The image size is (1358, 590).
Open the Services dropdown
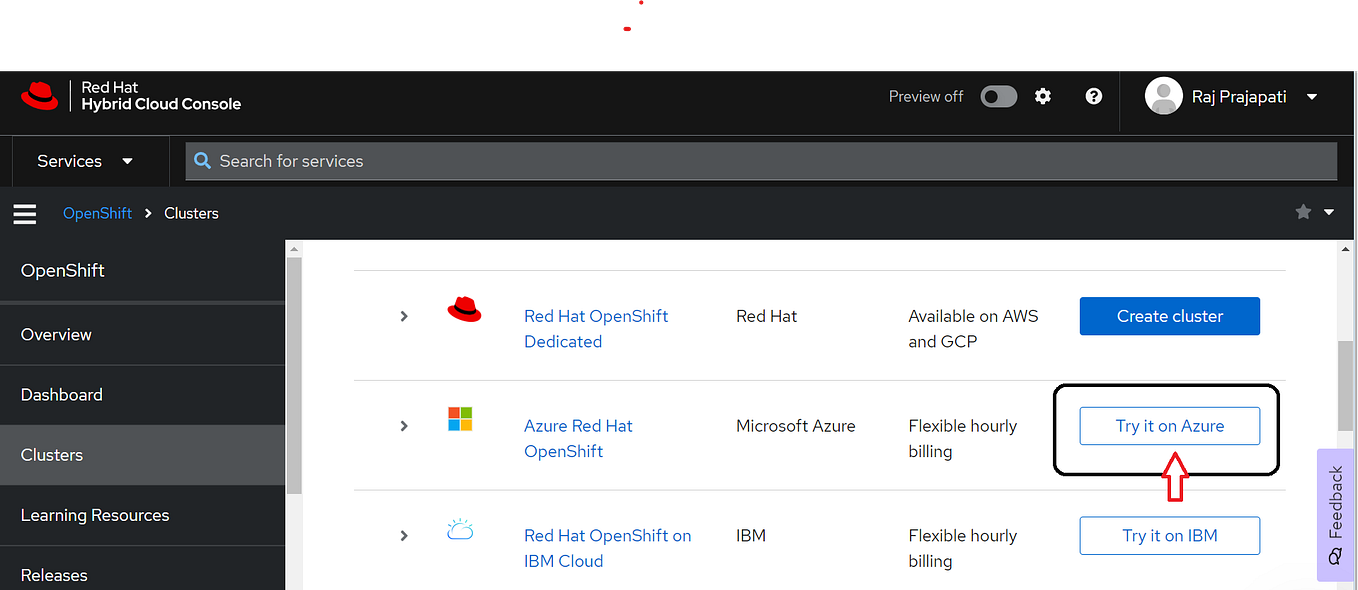[90, 161]
